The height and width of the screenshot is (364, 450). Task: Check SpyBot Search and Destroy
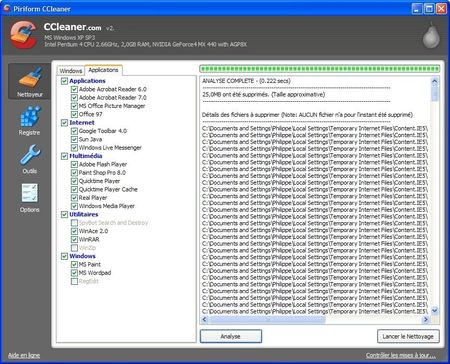(74, 223)
